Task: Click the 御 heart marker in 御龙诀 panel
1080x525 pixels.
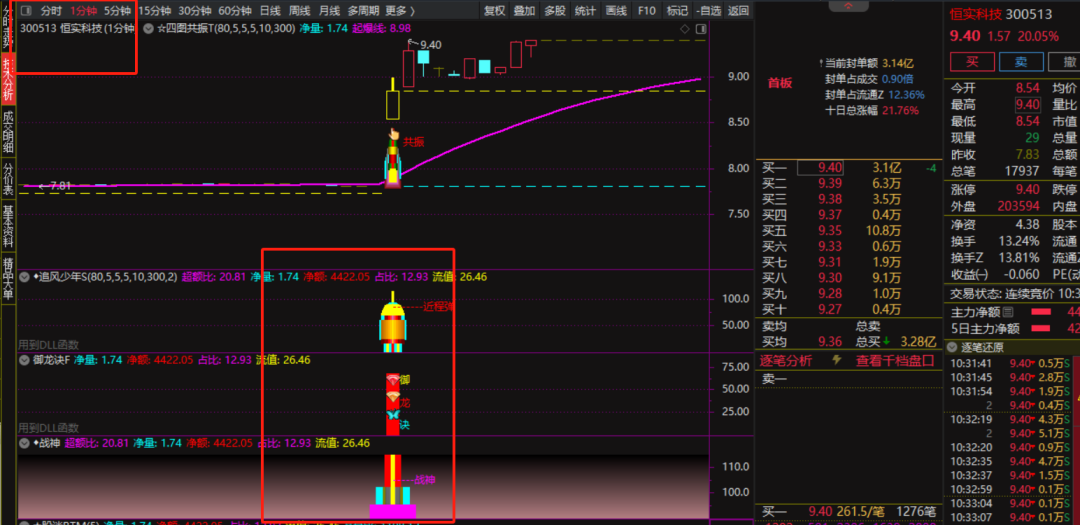Action: (393, 378)
